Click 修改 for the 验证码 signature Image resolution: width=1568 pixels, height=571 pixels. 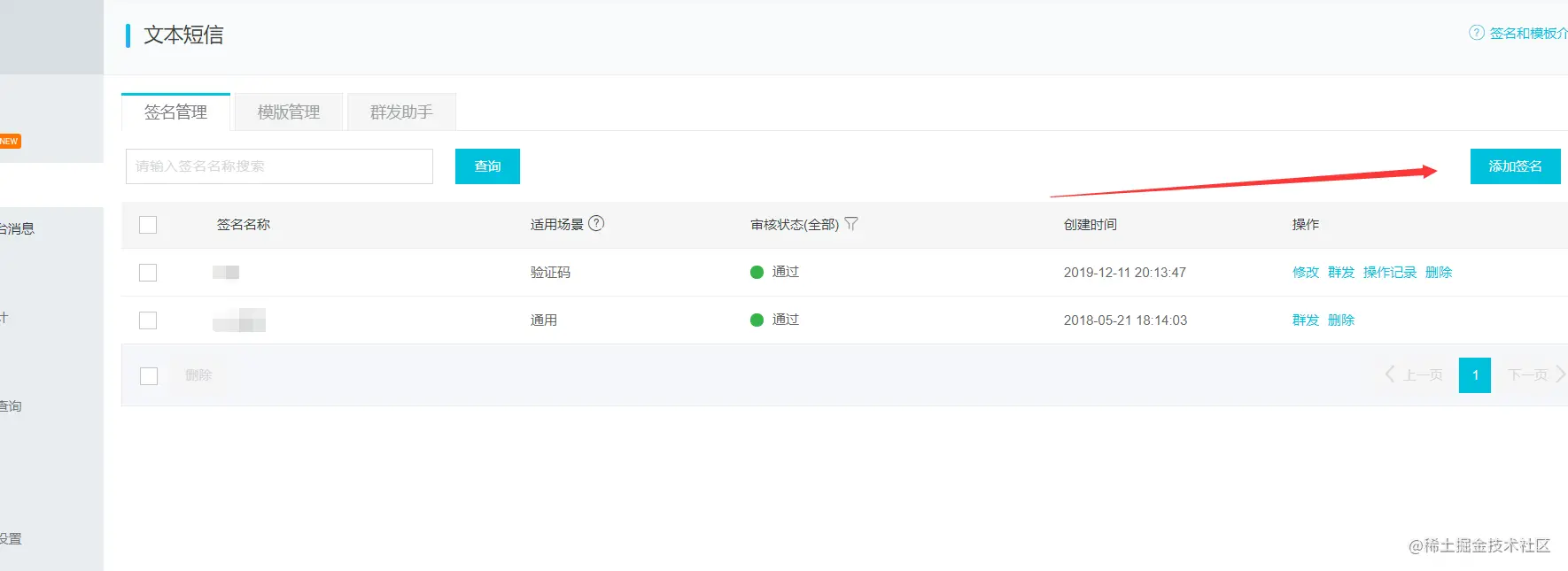(1305, 273)
